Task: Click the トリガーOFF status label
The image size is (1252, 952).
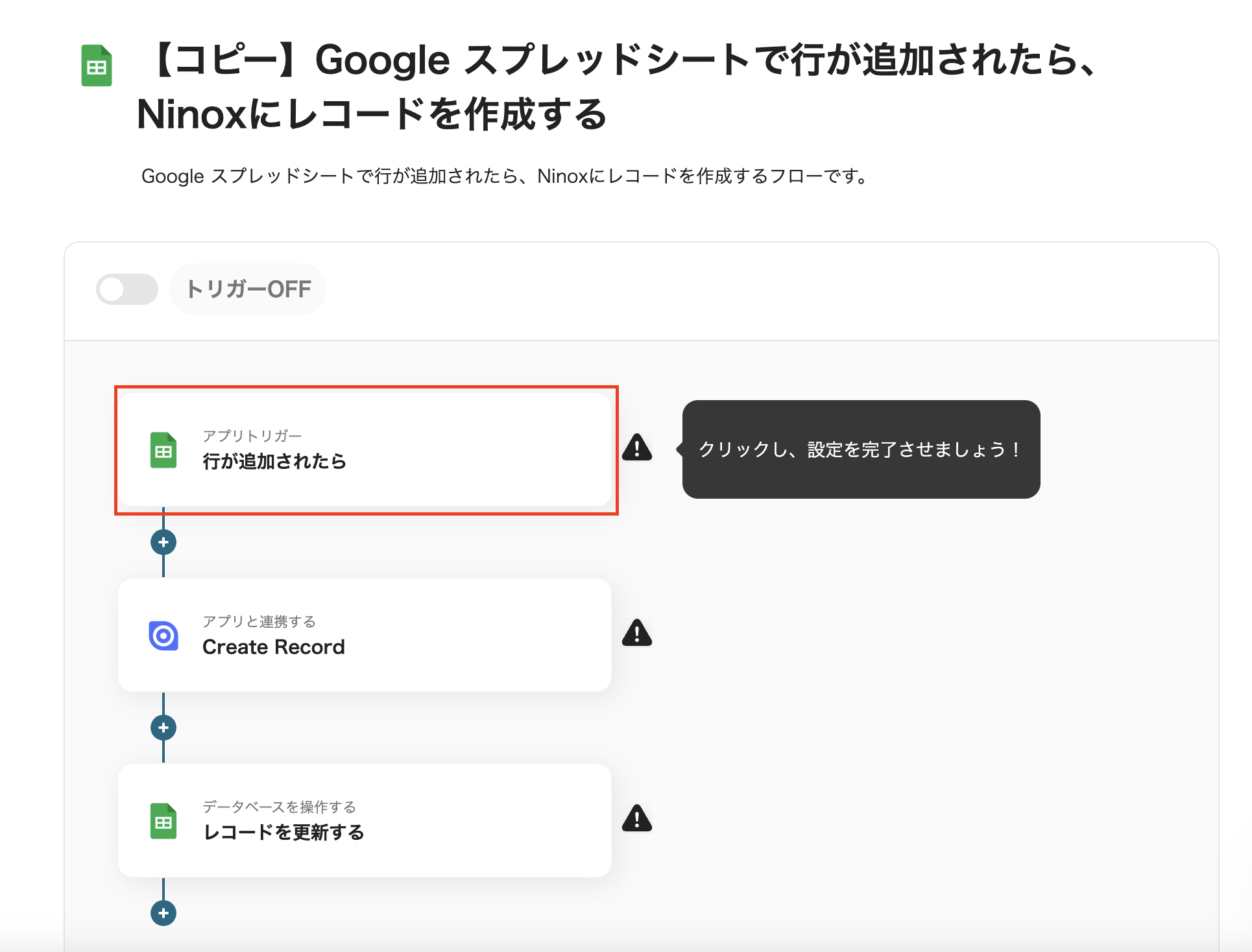Action: [248, 289]
